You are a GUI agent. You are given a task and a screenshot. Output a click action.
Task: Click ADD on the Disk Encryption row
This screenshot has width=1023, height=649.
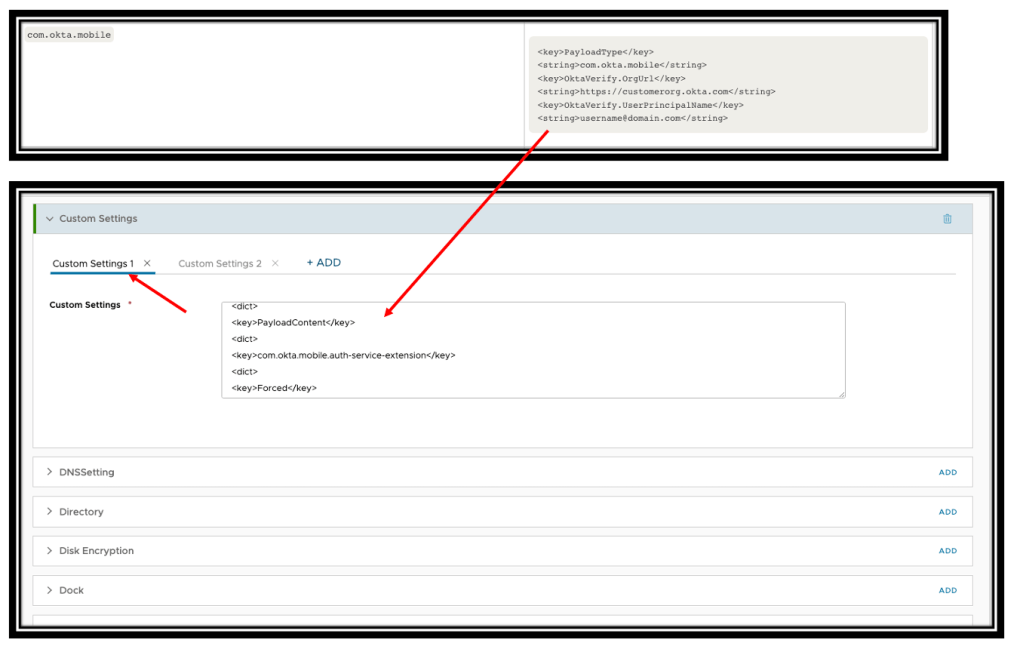[947, 551]
